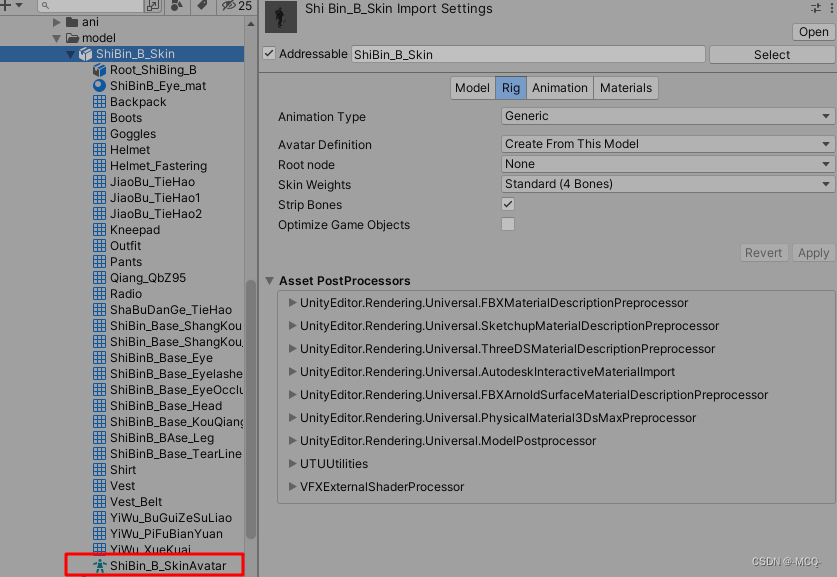
Task: Click the plus create asset button
Action: tap(5, 5)
